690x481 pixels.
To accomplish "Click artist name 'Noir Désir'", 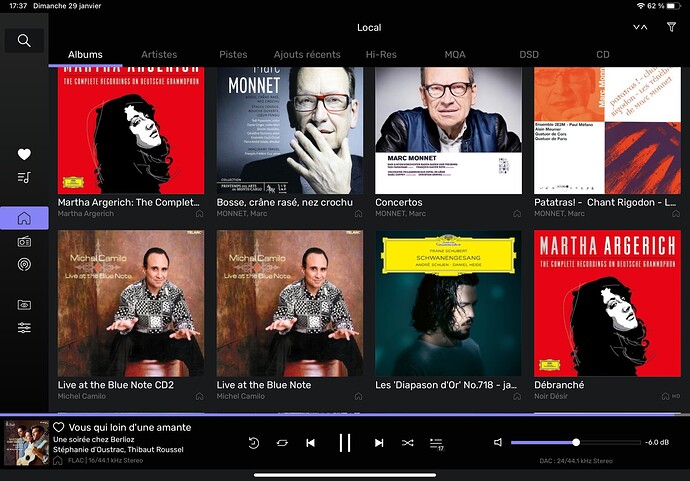I will [x=551, y=396].
